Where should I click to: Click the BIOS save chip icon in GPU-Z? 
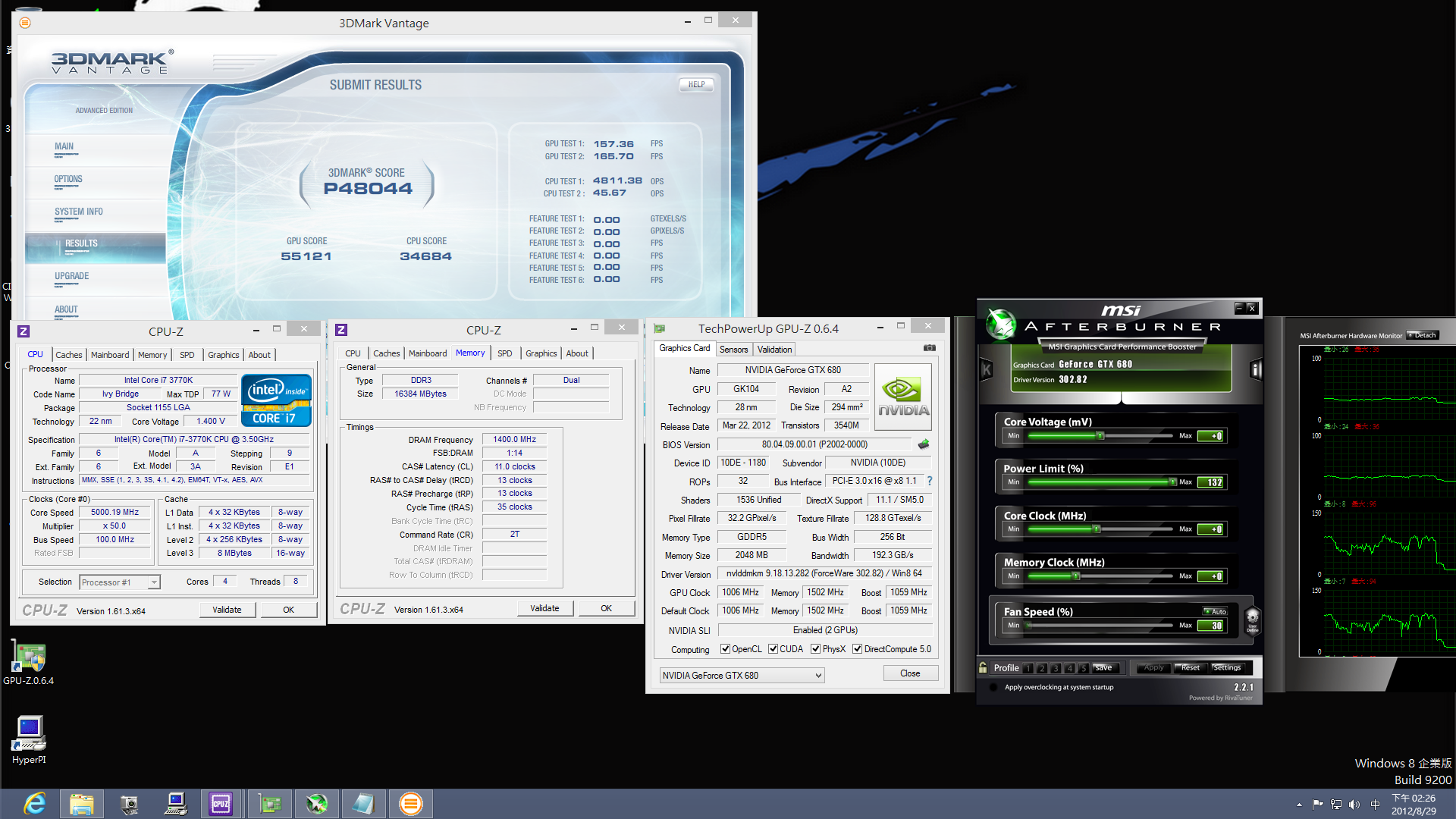[x=924, y=444]
